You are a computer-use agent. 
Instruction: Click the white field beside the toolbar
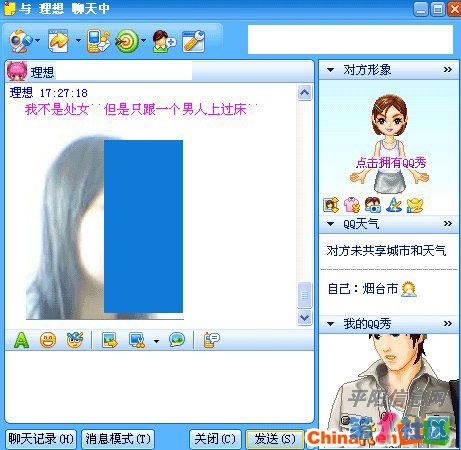click(x=350, y=39)
